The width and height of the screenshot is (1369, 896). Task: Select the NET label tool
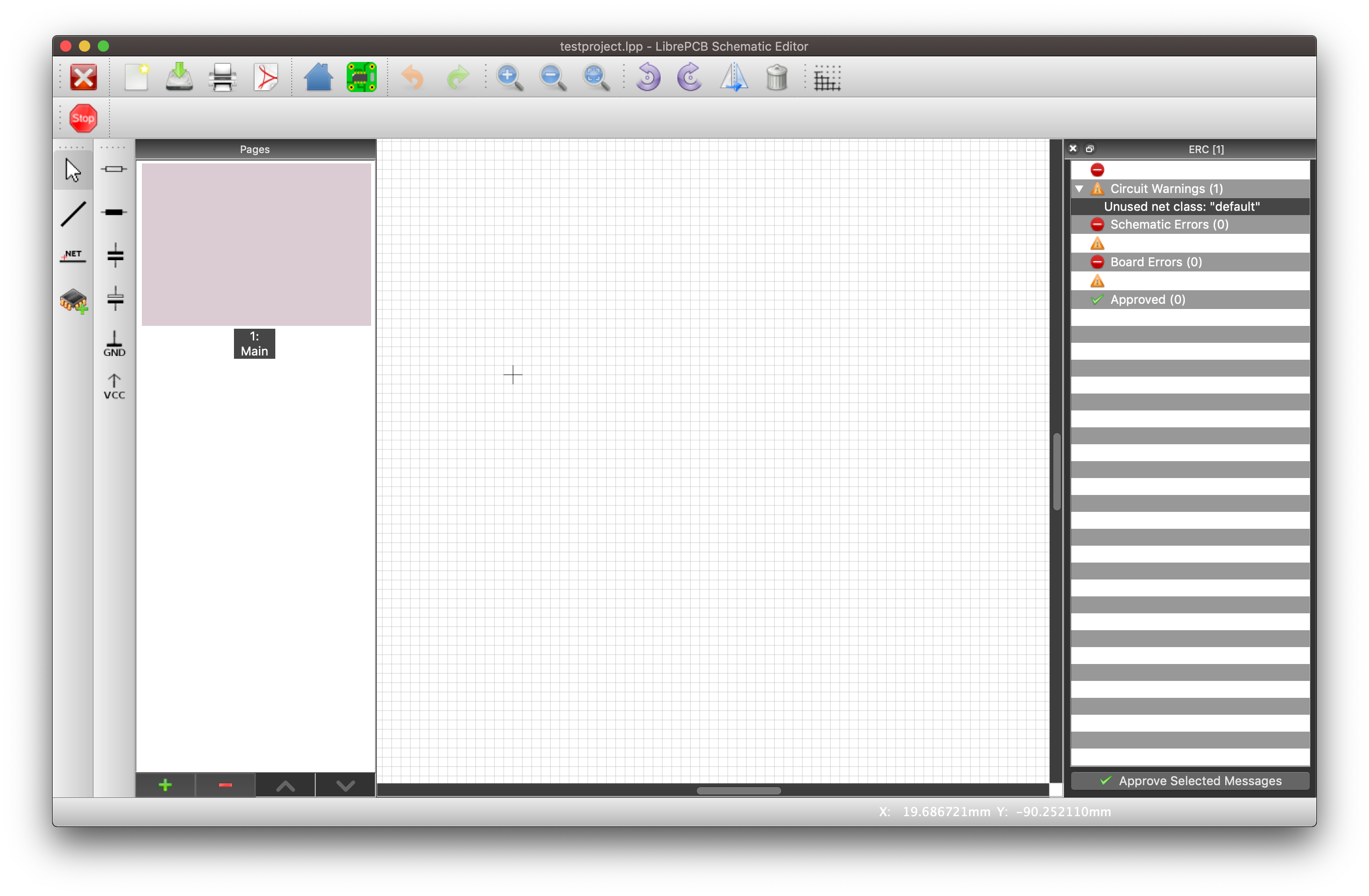73,256
